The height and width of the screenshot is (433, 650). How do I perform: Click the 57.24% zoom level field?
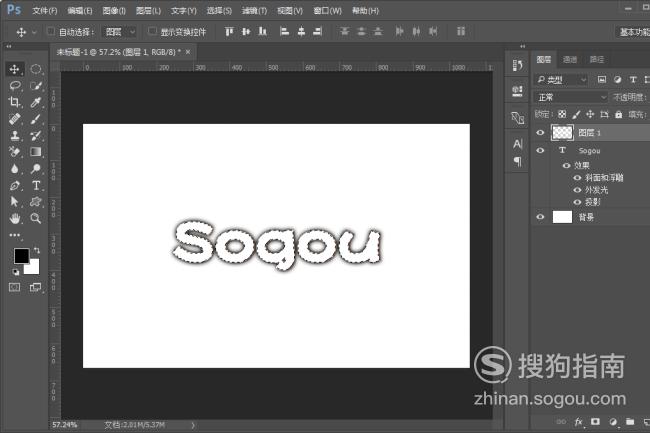64,425
